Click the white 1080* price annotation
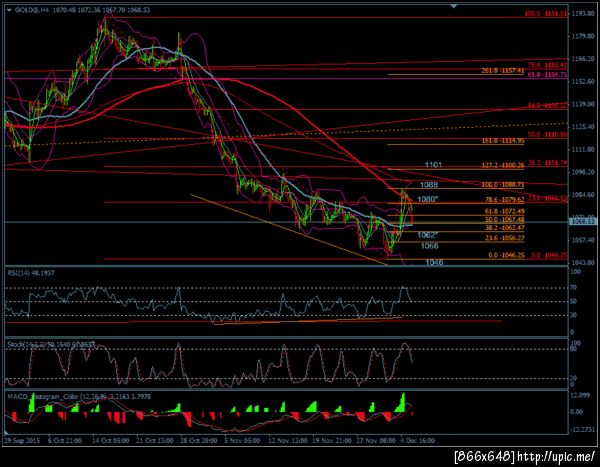Image resolution: width=600 pixels, height=467 pixels. point(427,199)
